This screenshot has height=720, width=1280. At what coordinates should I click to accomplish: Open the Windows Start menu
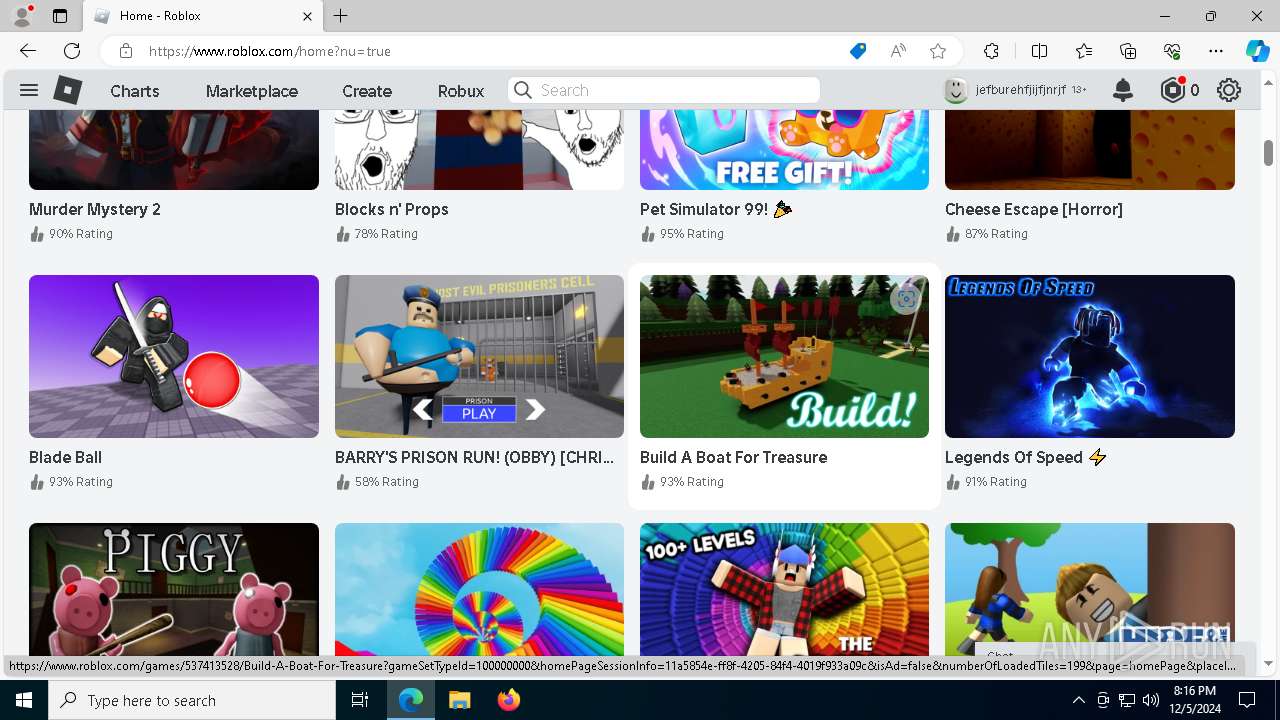(x=24, y=700)
